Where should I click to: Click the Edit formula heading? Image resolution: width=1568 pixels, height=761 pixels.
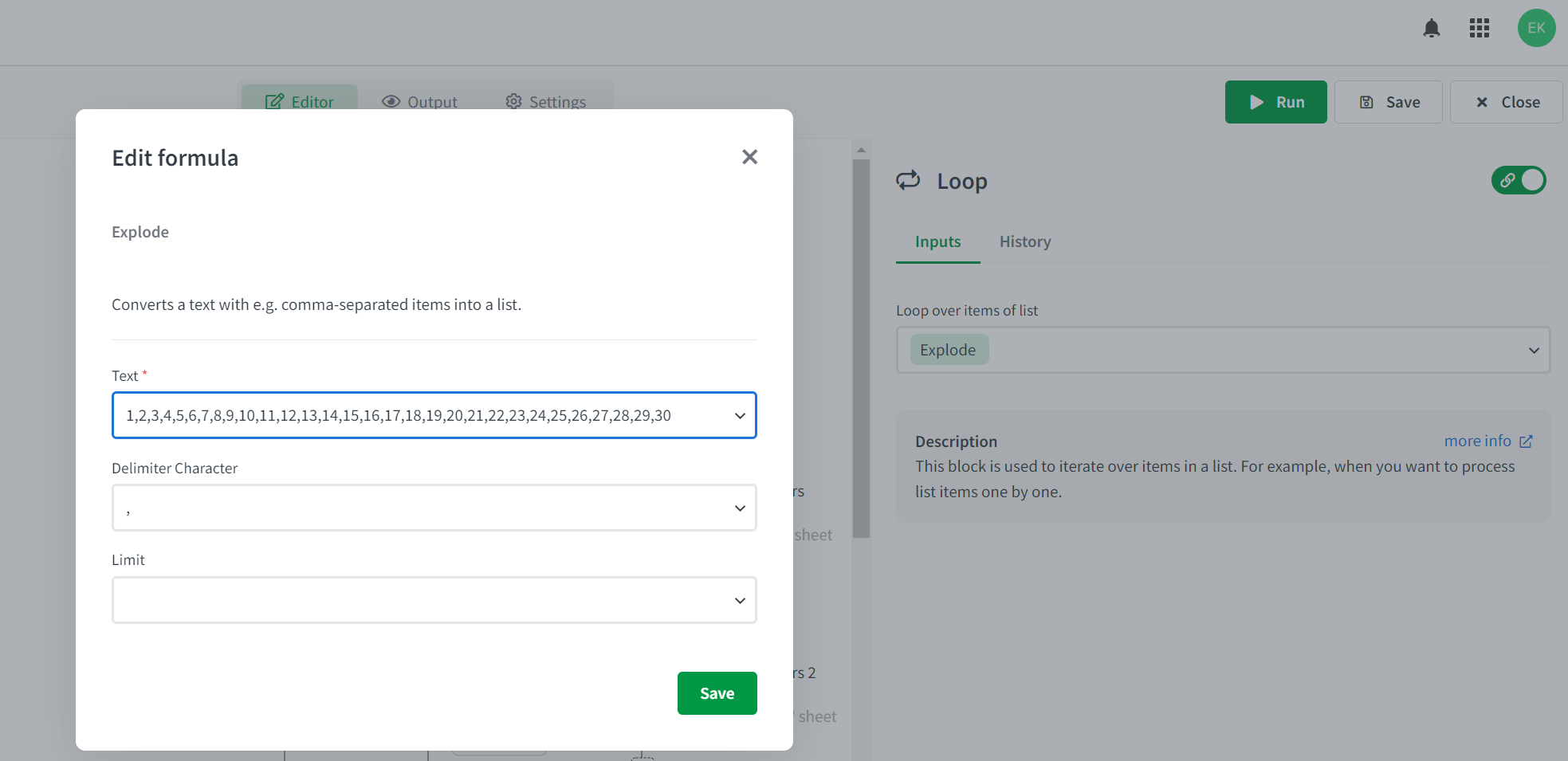tap(175, 158)
